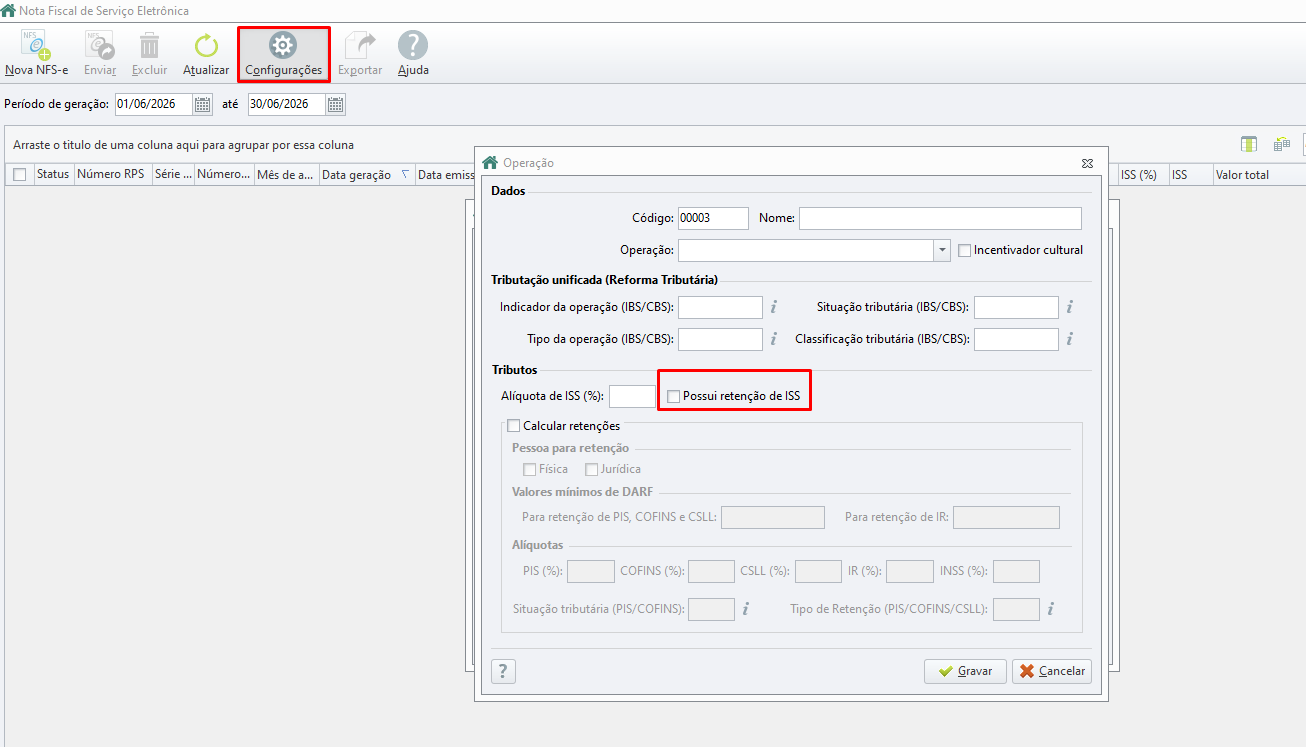Click the Status column header
The image size is (1306, 747).
53,174
